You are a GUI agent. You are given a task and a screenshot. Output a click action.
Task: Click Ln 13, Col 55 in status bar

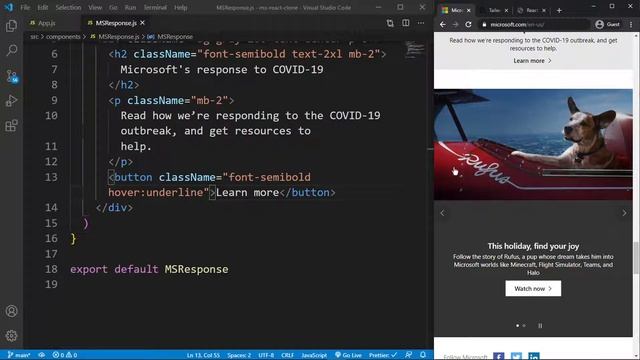203,355
